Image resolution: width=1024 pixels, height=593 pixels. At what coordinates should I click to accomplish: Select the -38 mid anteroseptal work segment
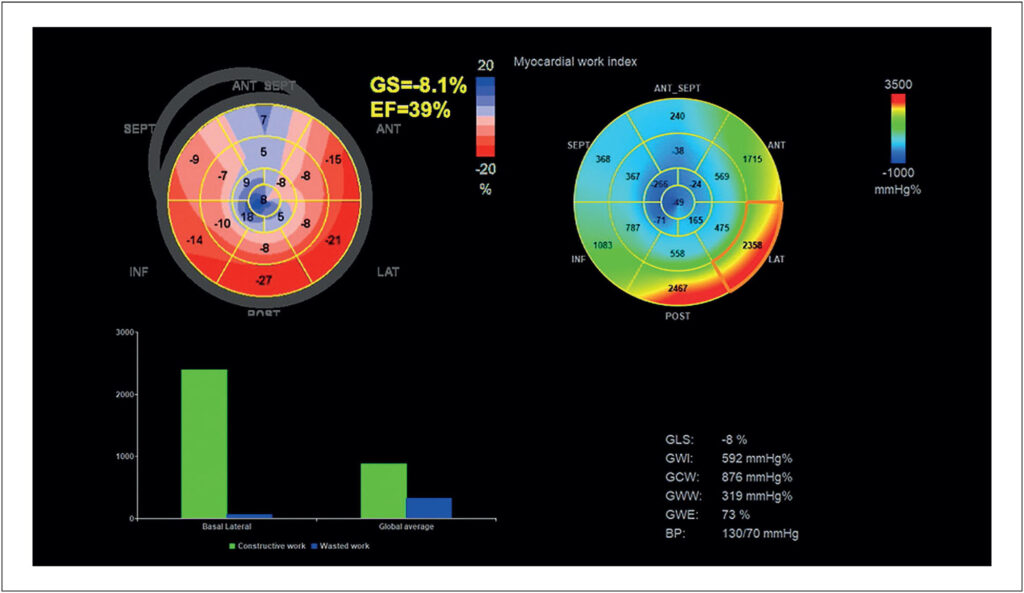[x=678, y=151]
